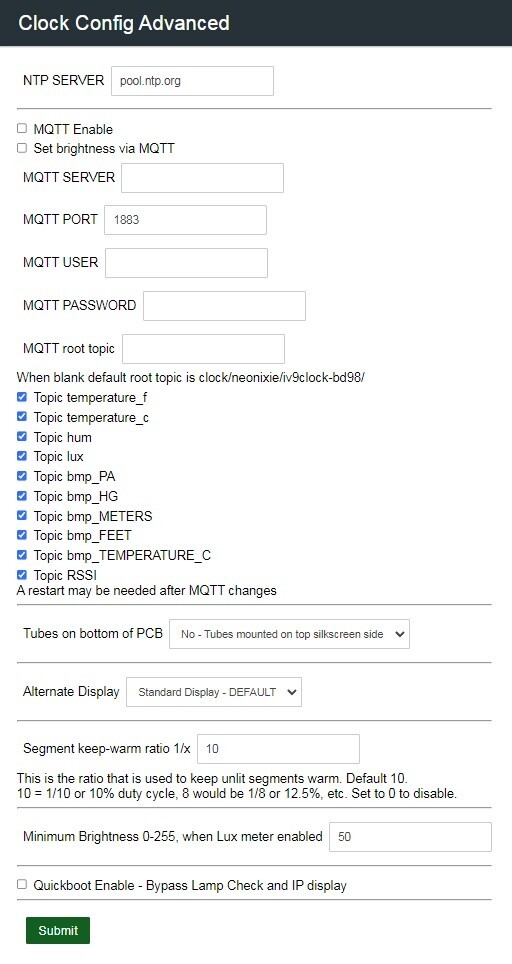This screenshot has height=964, width=512.
Task: Uncheck Topic temperature_f checkbox
Action: (22, 397)
